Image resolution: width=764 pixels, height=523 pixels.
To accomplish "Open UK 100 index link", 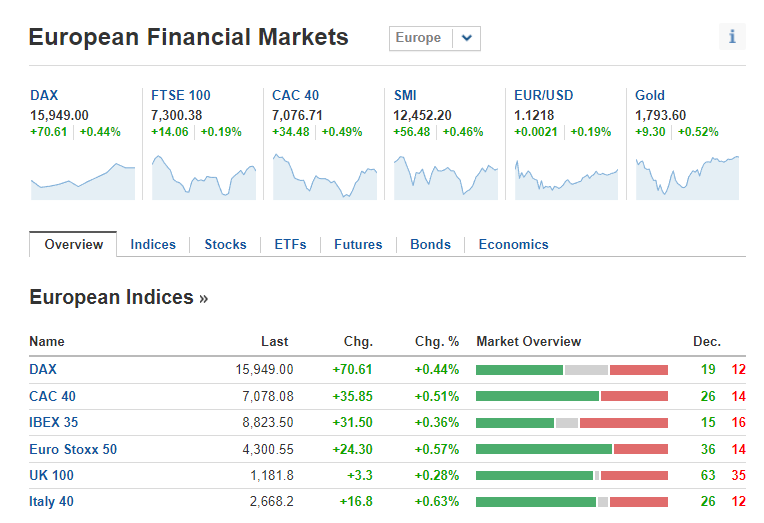I will tap(51, 475).
